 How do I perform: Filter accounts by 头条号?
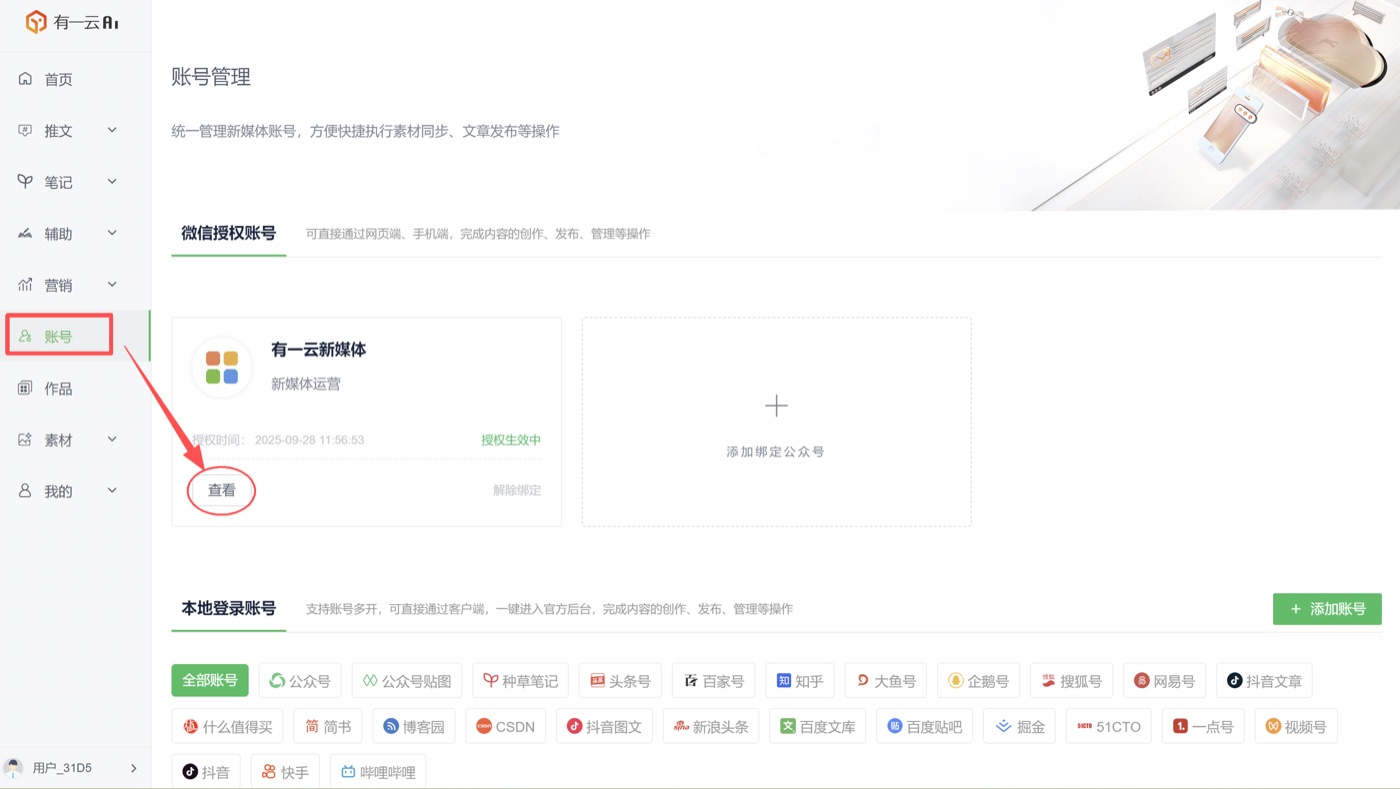[620, 681]
